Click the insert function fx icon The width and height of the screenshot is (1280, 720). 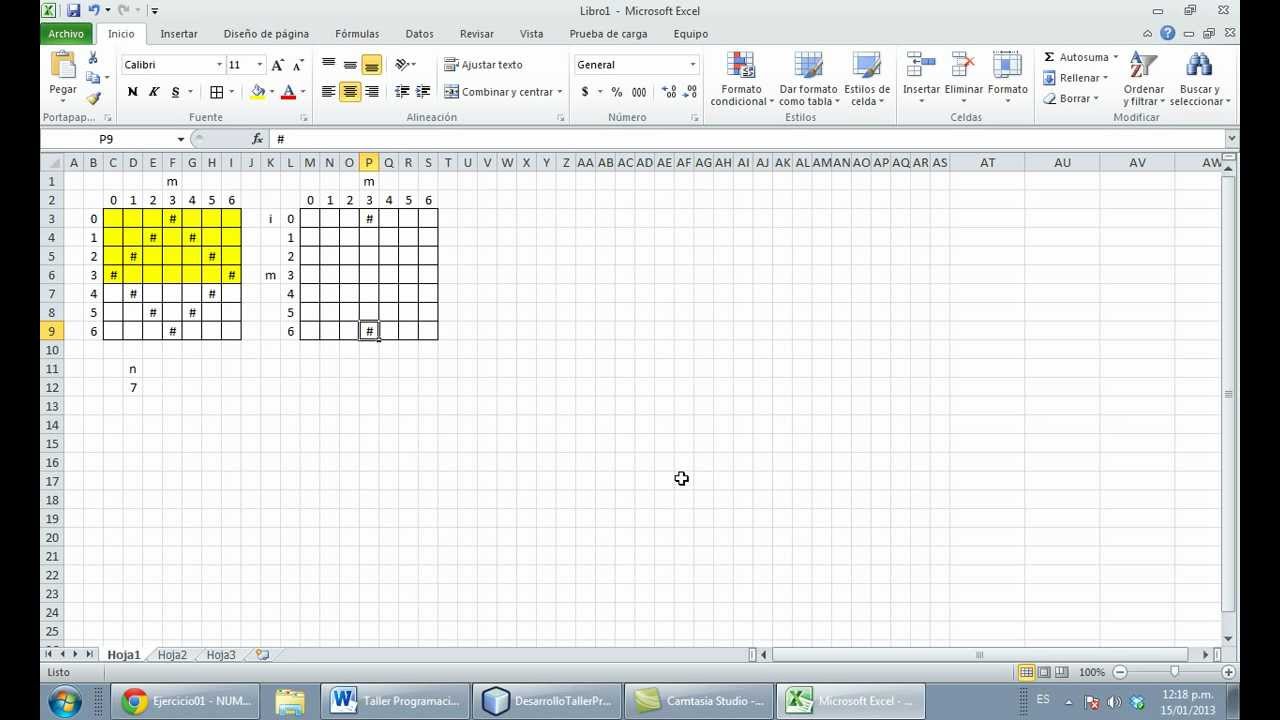pos(257,139)
